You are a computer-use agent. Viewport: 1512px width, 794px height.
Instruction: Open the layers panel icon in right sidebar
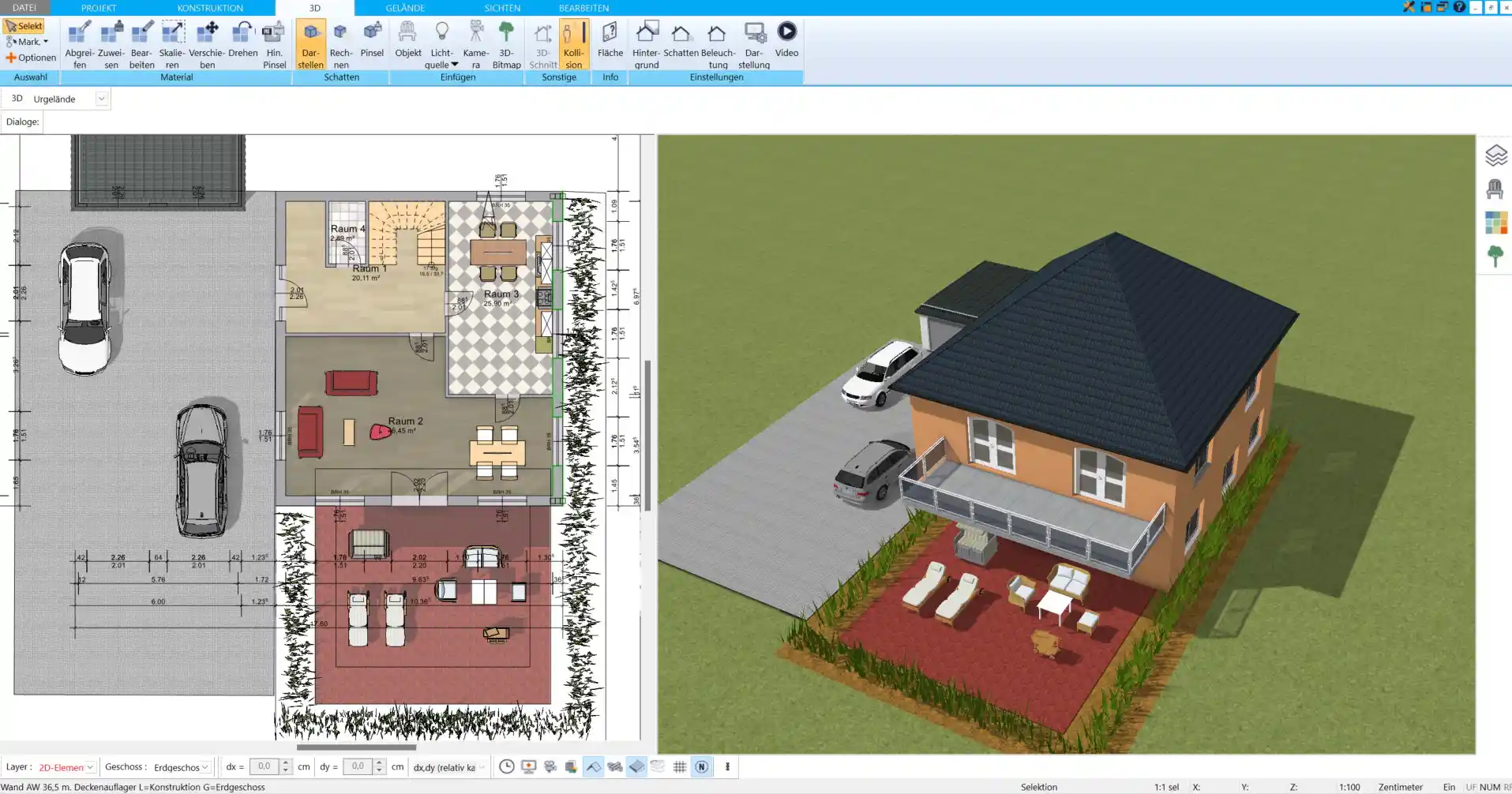pyautogui.click(x=1495, y=155)
